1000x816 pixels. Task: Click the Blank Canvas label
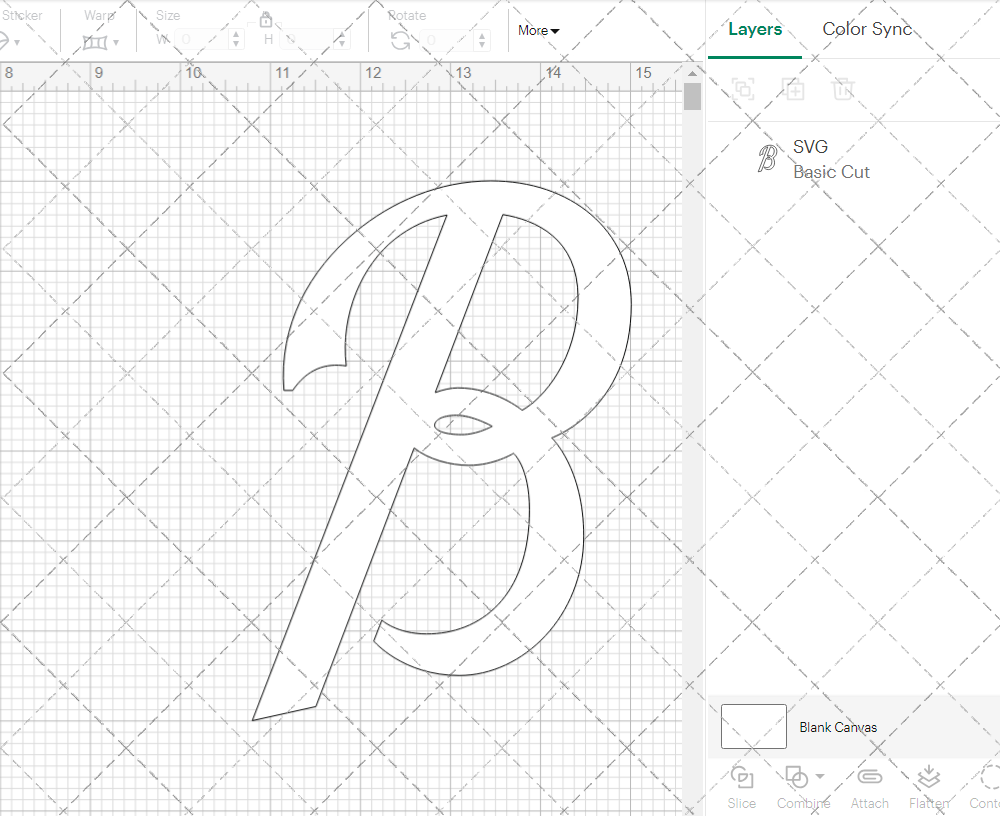click(838, 727)
